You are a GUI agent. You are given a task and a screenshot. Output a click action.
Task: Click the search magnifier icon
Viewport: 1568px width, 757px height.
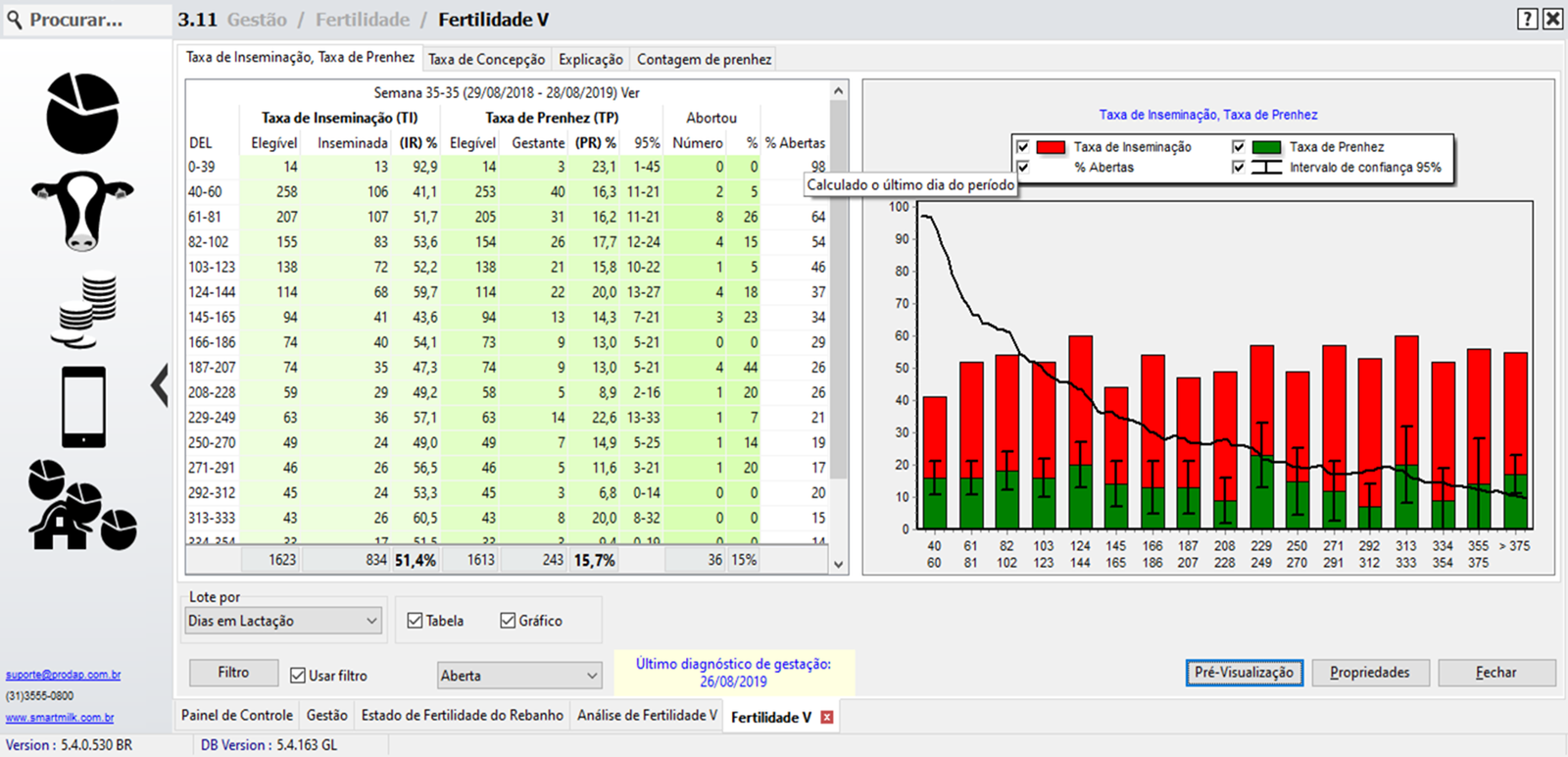(x=15, y=20)
